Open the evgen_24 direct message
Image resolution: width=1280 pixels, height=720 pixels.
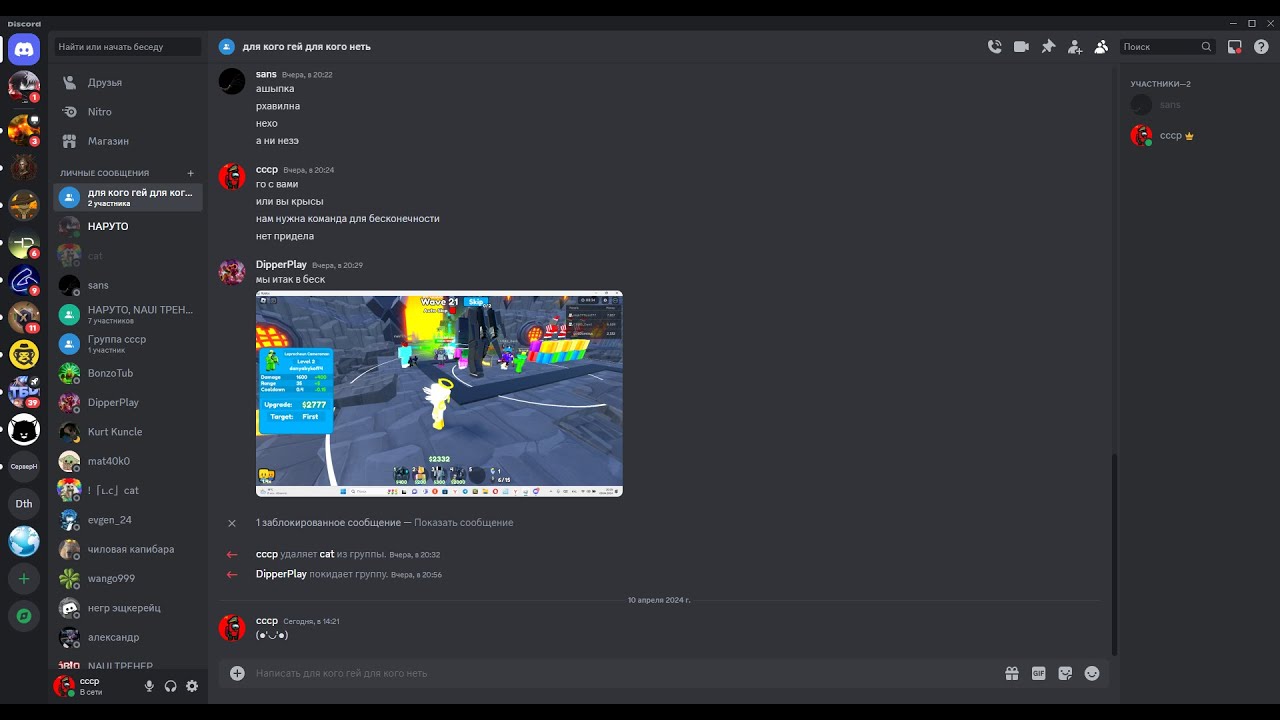point(128,520)
